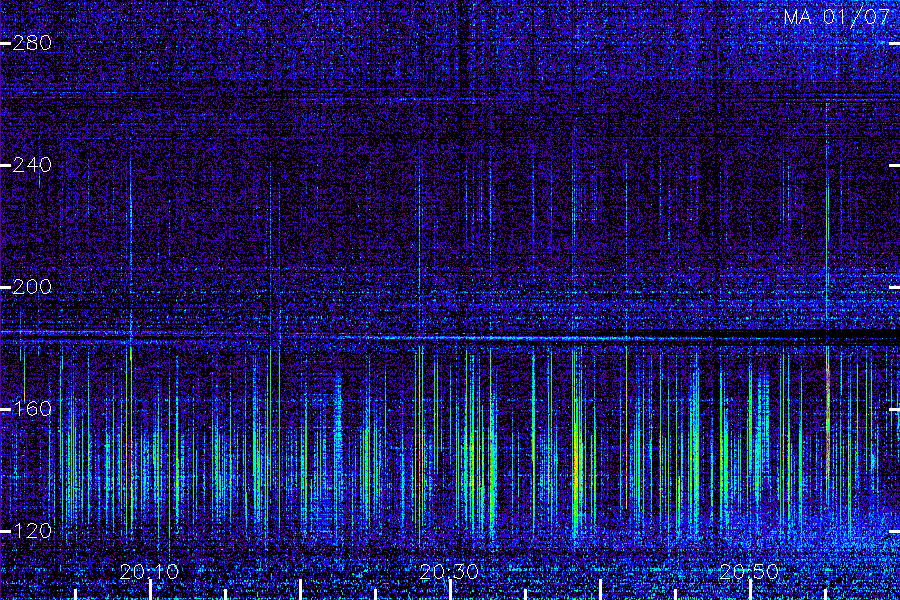Viewport: 900px width, 600px height.
Task: Click the 20:10 time axis label
Action: (x=149, y=571)
